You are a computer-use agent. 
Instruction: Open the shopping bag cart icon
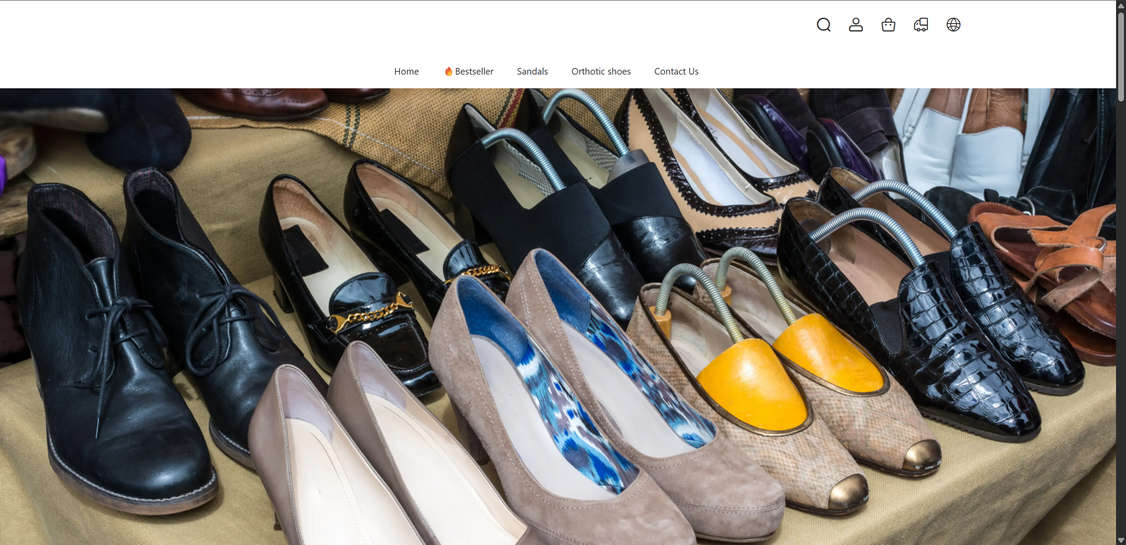888,25
